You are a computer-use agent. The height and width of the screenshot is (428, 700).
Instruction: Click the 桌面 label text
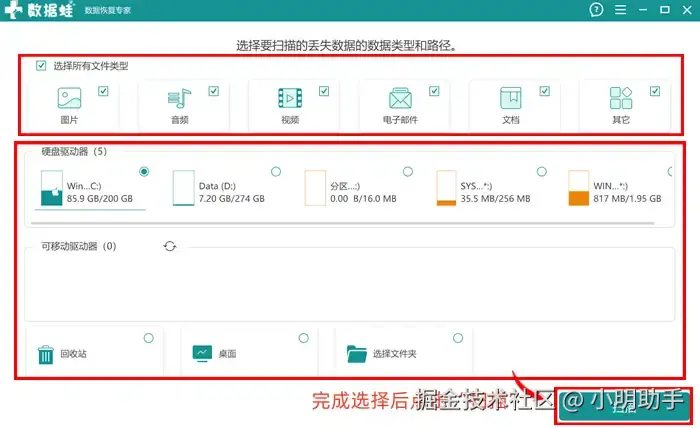pyautogui.click(x=227, y=354)
